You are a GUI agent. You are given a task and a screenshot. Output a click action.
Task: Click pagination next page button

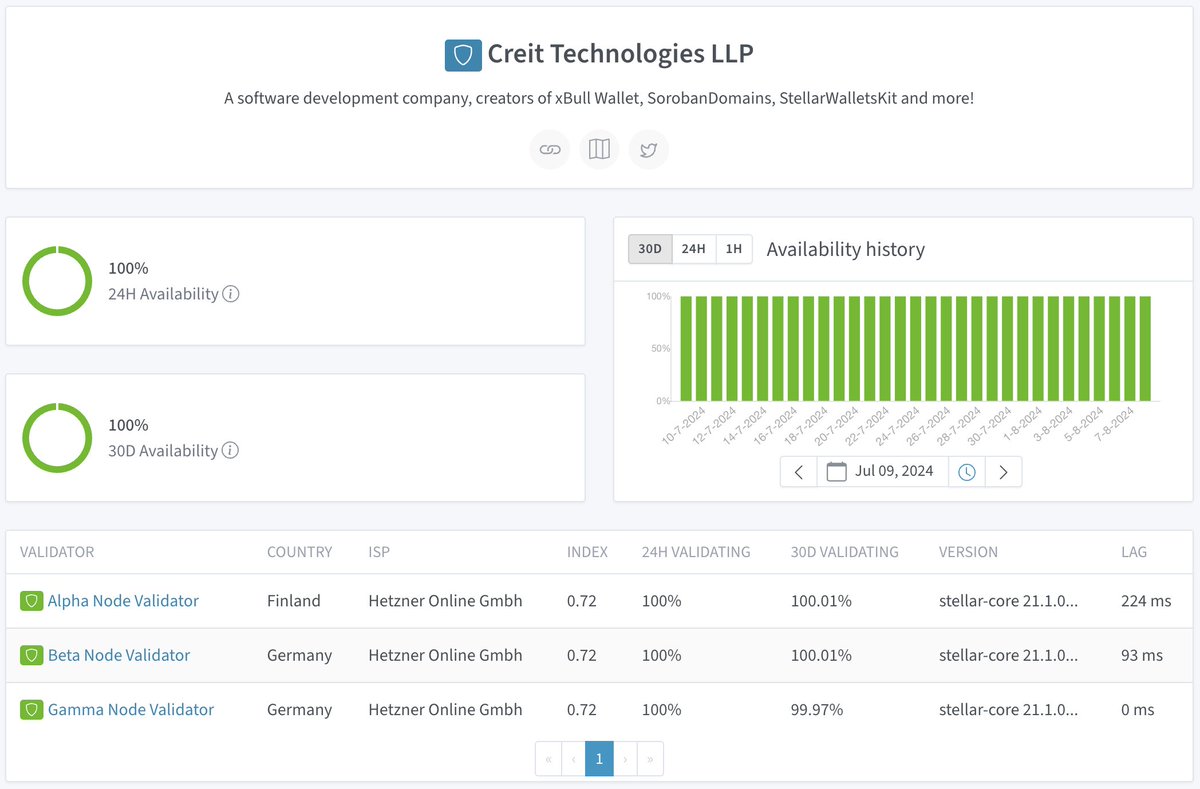coord(625,759)
